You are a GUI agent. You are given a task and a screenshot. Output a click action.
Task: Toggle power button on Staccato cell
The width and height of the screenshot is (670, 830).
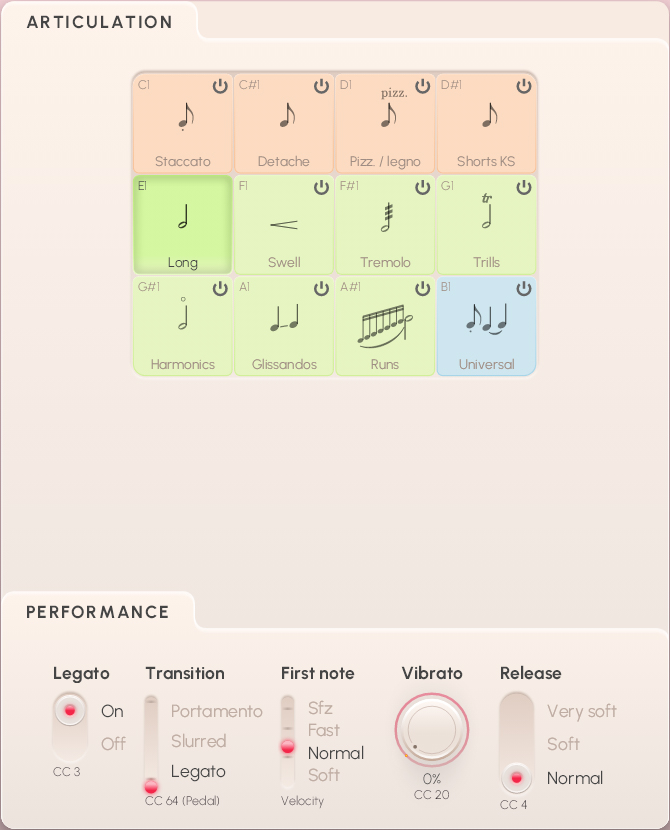point(220,87)
